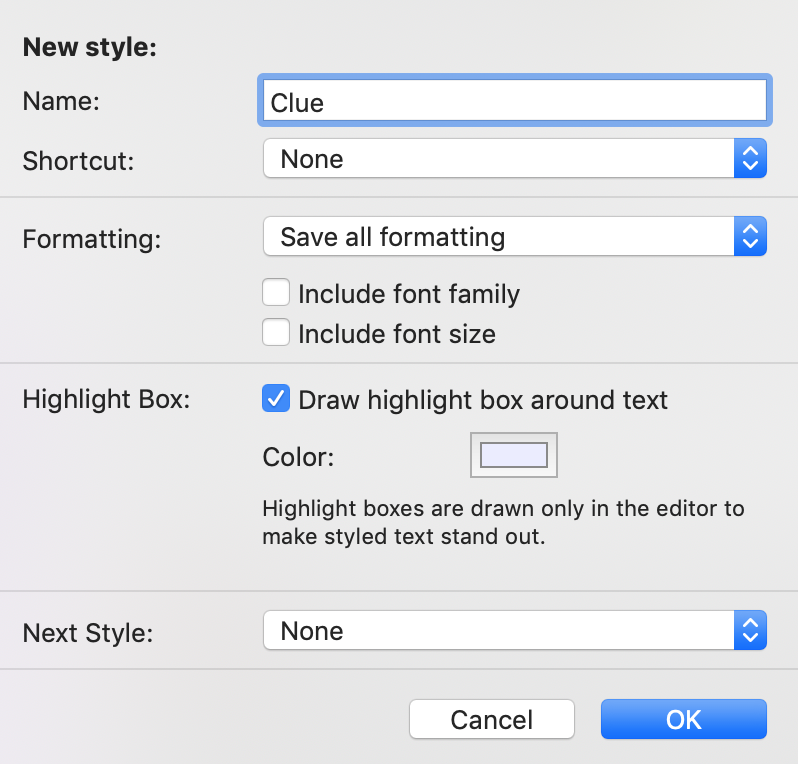
Task: Open the "Save all formatting" dropdown
Action: tap(515, 236)
